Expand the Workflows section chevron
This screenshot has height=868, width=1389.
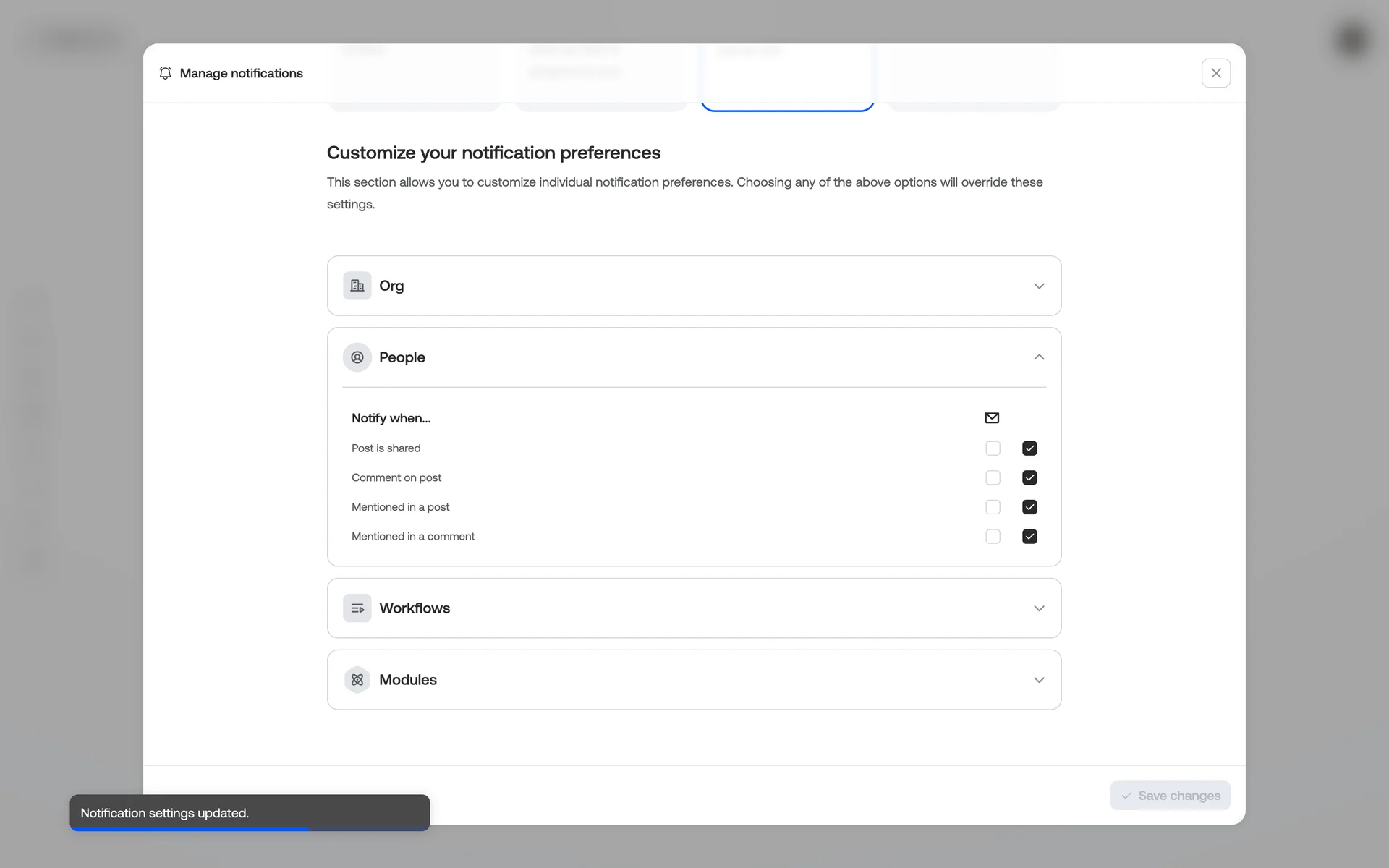point(1039,608)
